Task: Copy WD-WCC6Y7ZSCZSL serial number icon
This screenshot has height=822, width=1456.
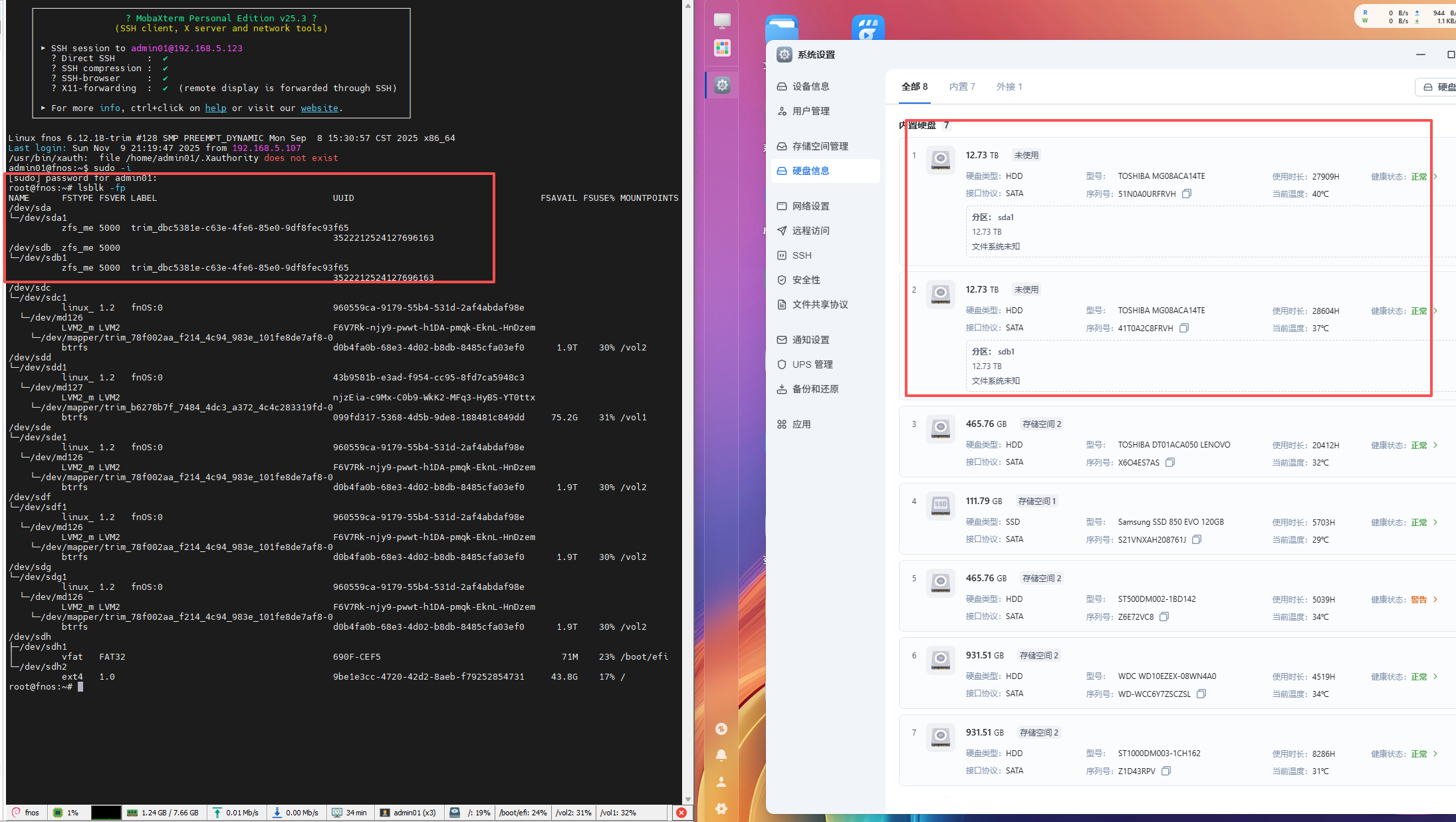Action: [x=1201, y=694]
